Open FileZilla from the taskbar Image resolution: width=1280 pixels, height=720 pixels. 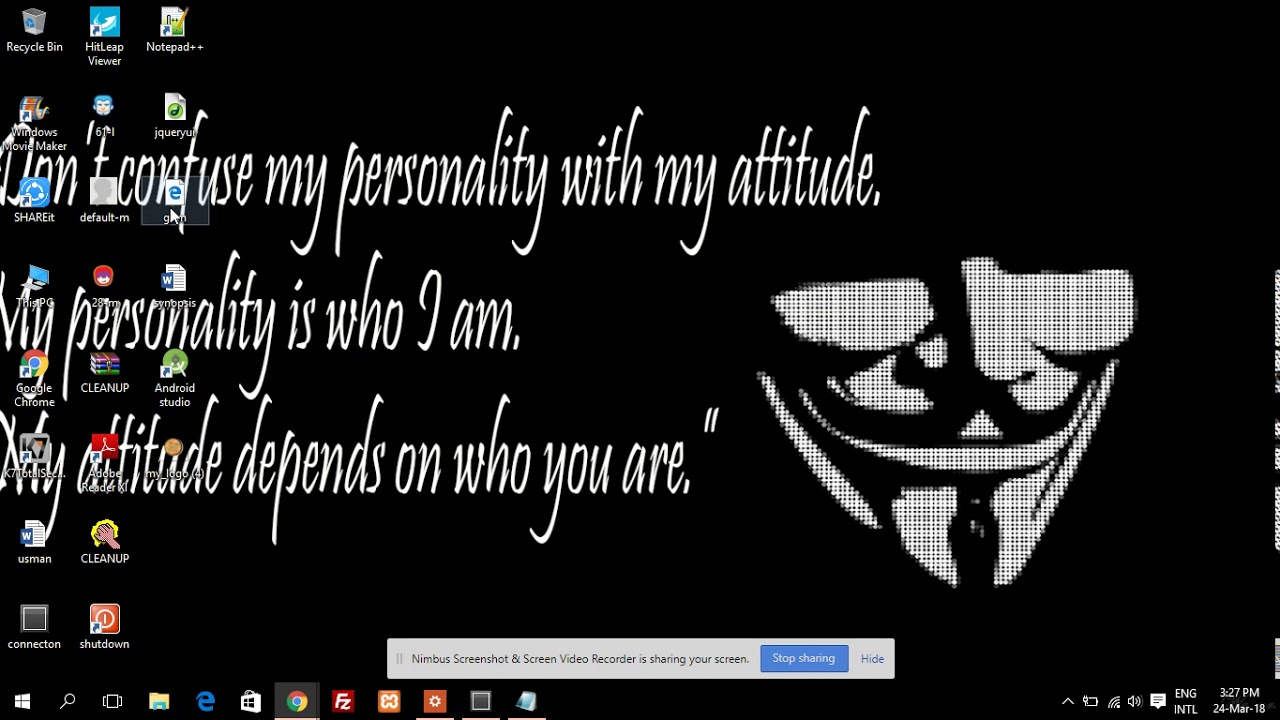tap(343, 701)
